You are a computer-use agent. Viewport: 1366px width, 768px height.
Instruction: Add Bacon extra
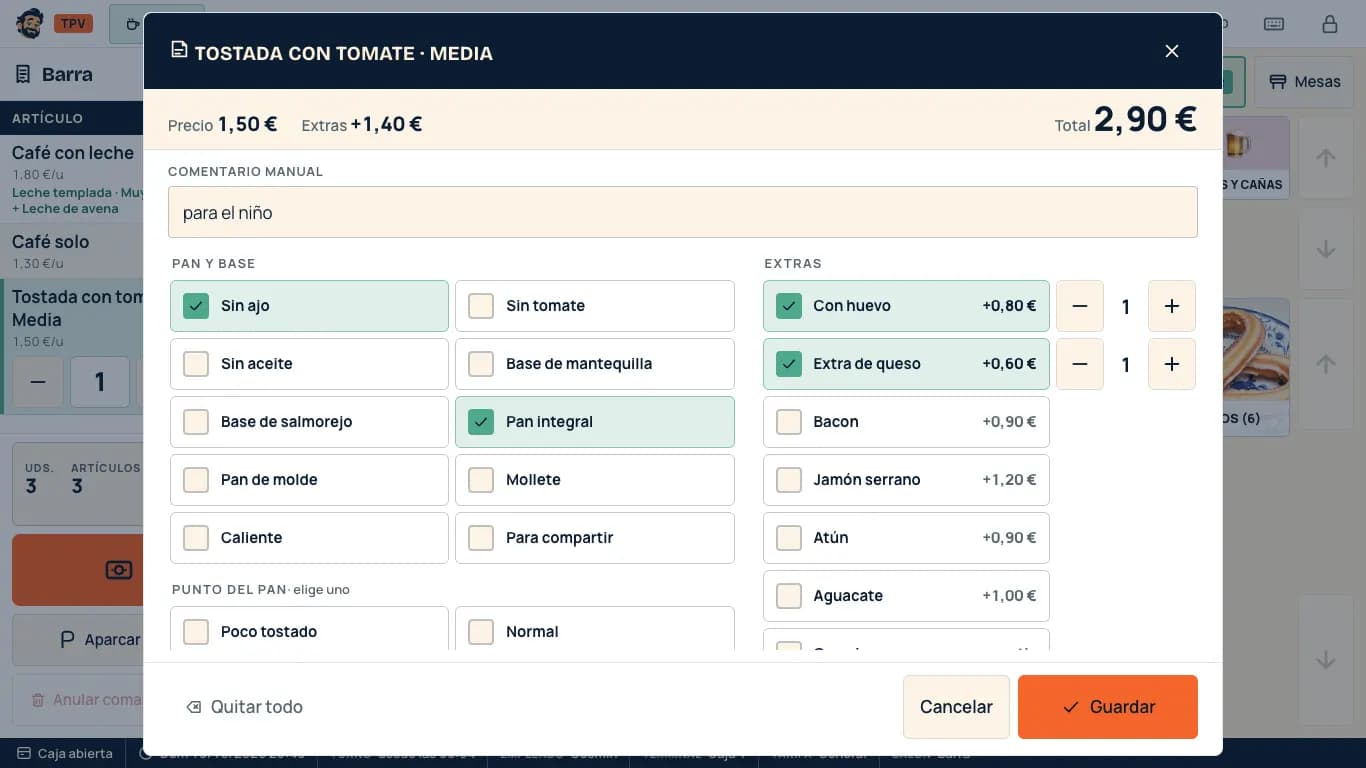coord(906,422)
